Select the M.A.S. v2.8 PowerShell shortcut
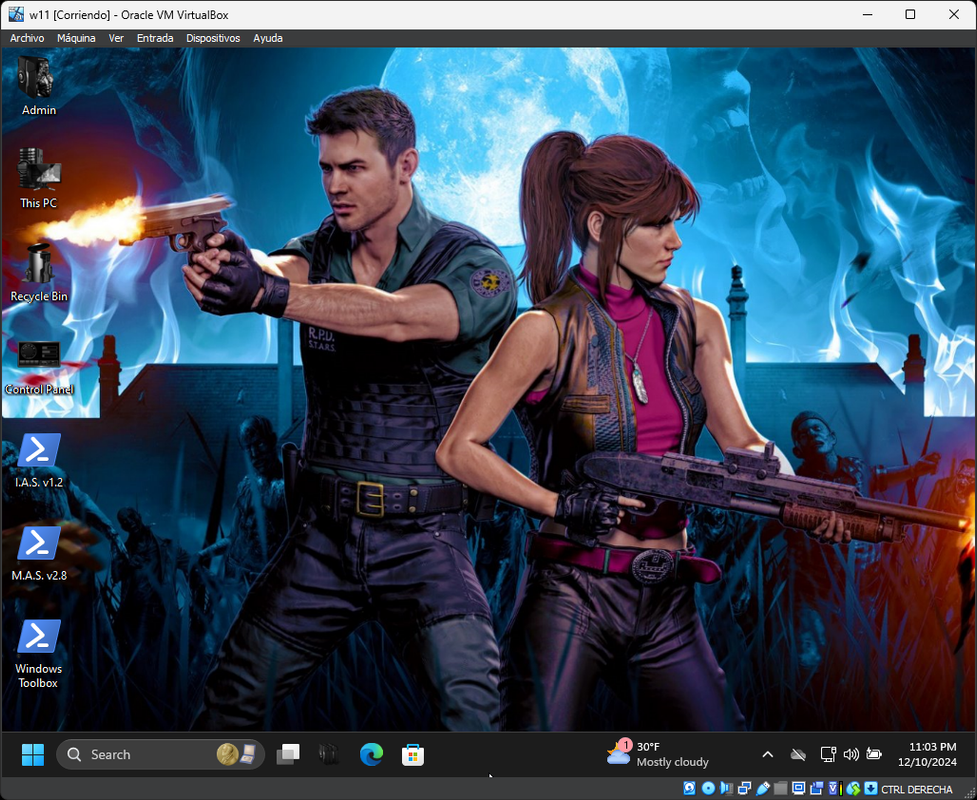The height and width of the screenshot is (800, 977). click(39, 553)
